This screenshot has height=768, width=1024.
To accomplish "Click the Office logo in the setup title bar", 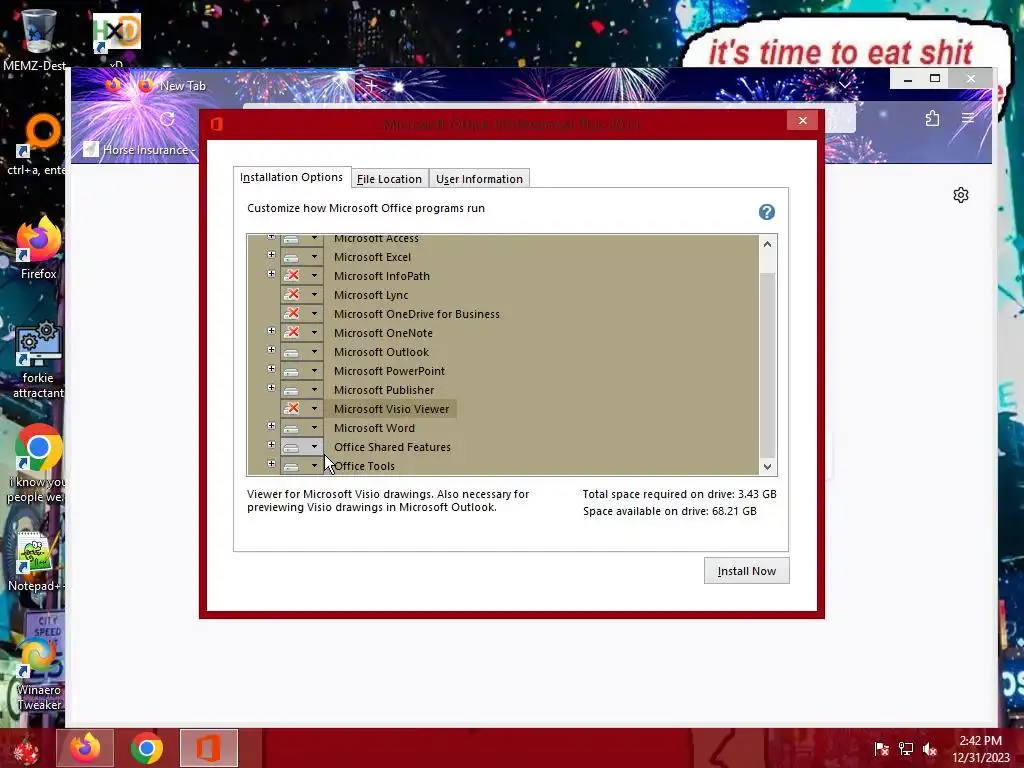I will 217,123.
